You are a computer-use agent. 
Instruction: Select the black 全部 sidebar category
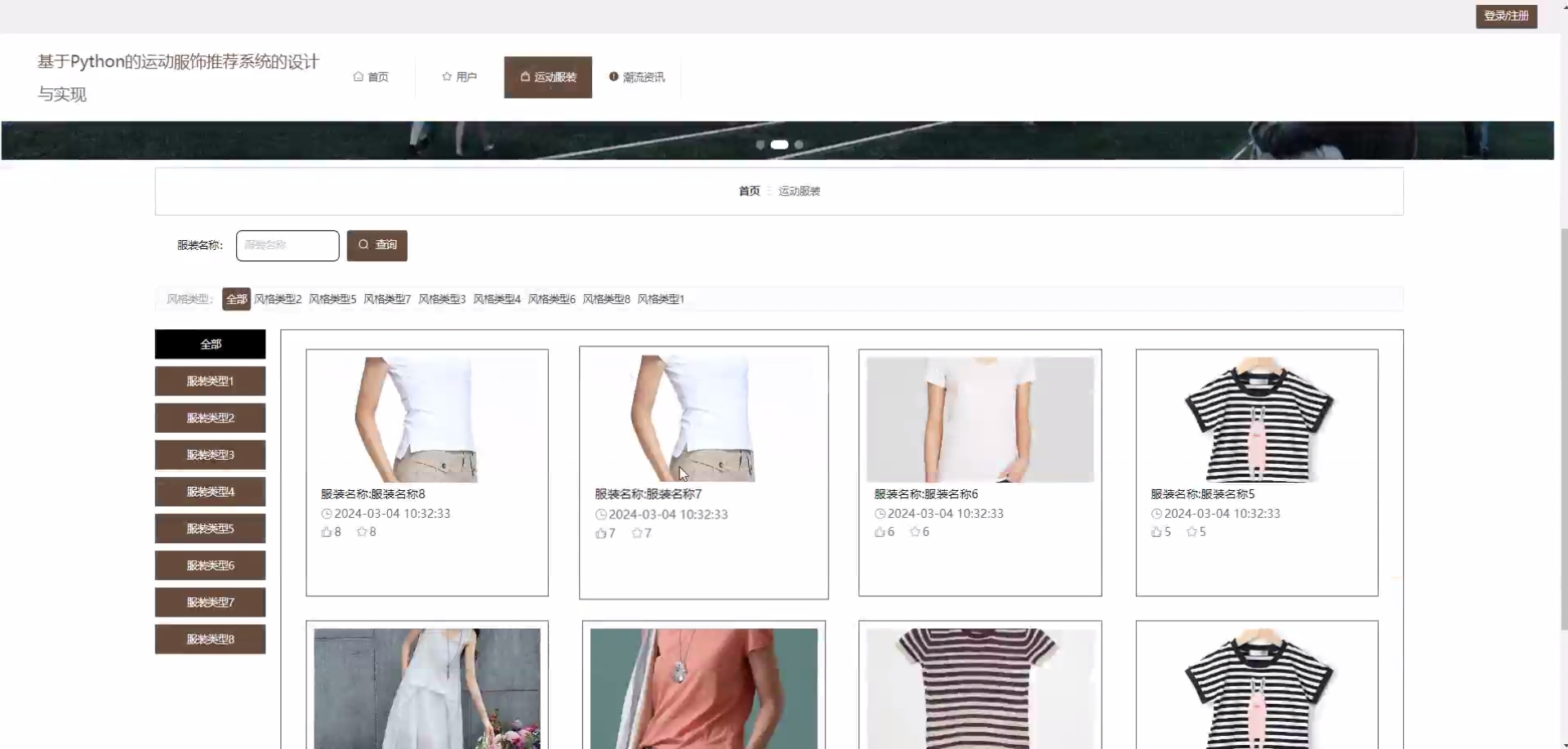[210, 344]
